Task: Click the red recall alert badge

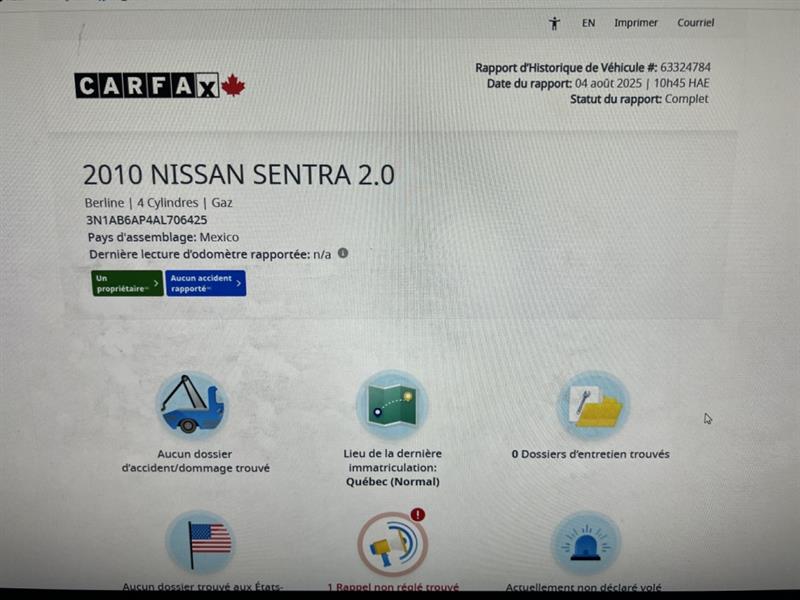Action: click(418, 514)
